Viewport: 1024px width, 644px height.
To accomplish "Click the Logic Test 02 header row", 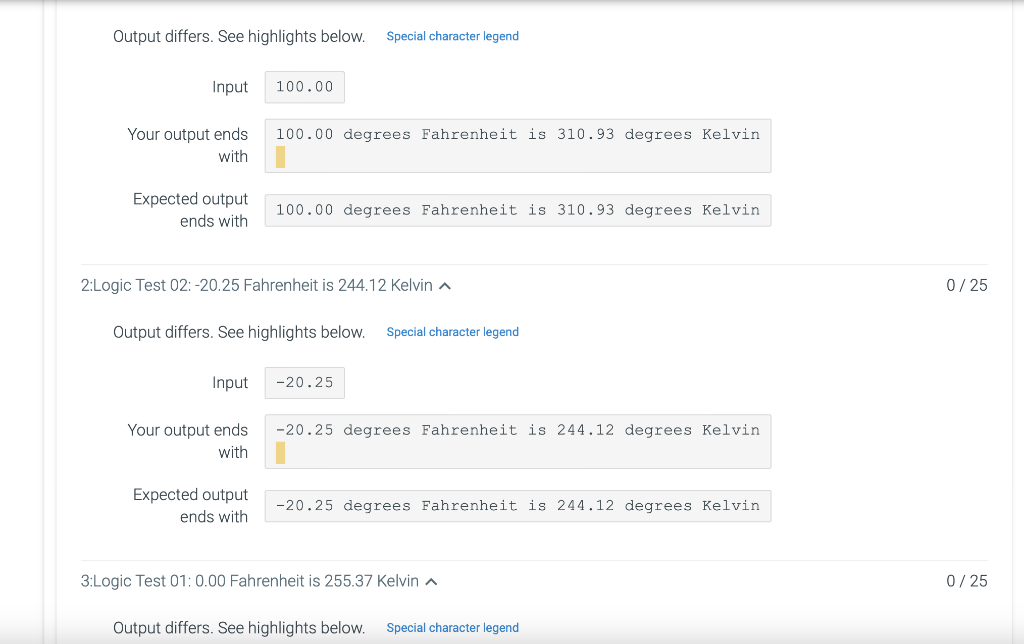I will pyautogui.click(x=255, y=285).
